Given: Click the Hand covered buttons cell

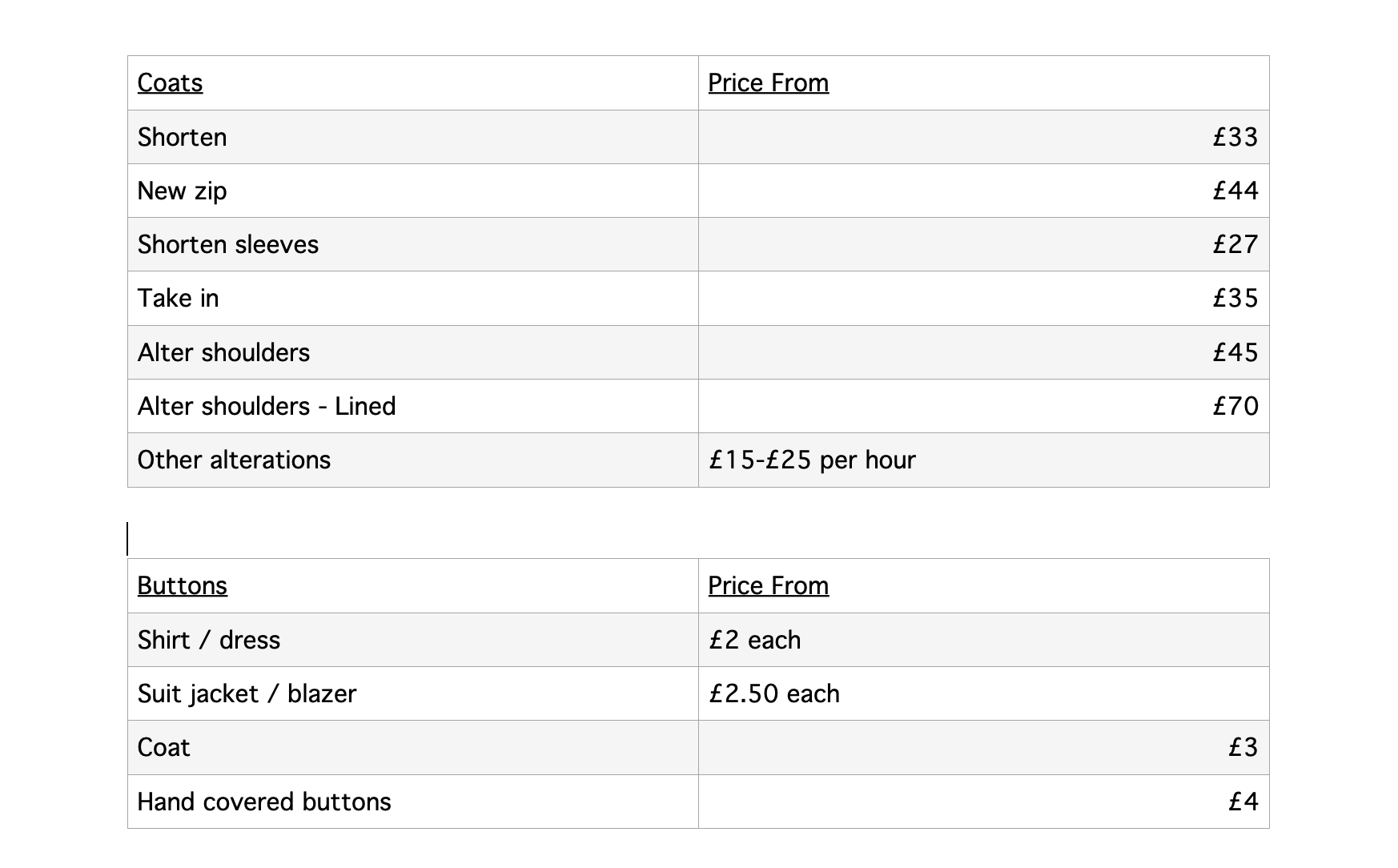Looking at the screenshot, I should click(x=413, y=802).
